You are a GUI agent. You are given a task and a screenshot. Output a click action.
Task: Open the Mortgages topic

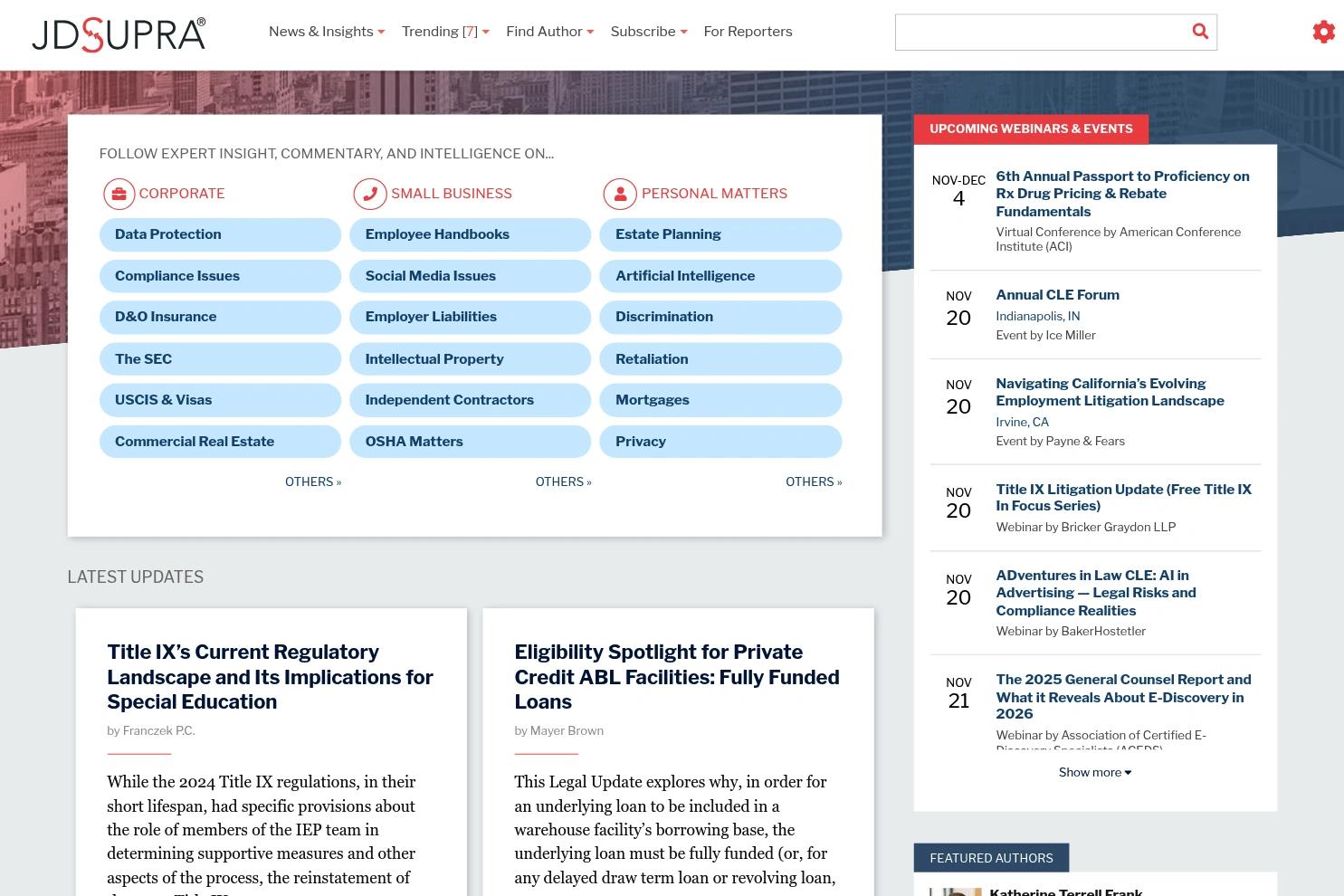[x=720, y=400]
